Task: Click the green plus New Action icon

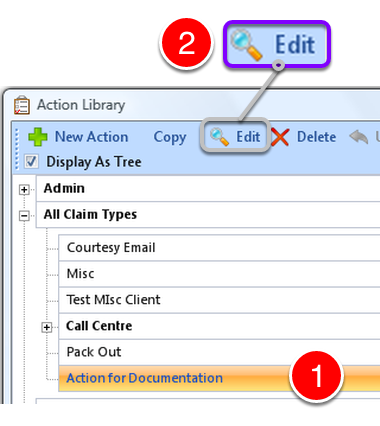Action: (38, 137)
